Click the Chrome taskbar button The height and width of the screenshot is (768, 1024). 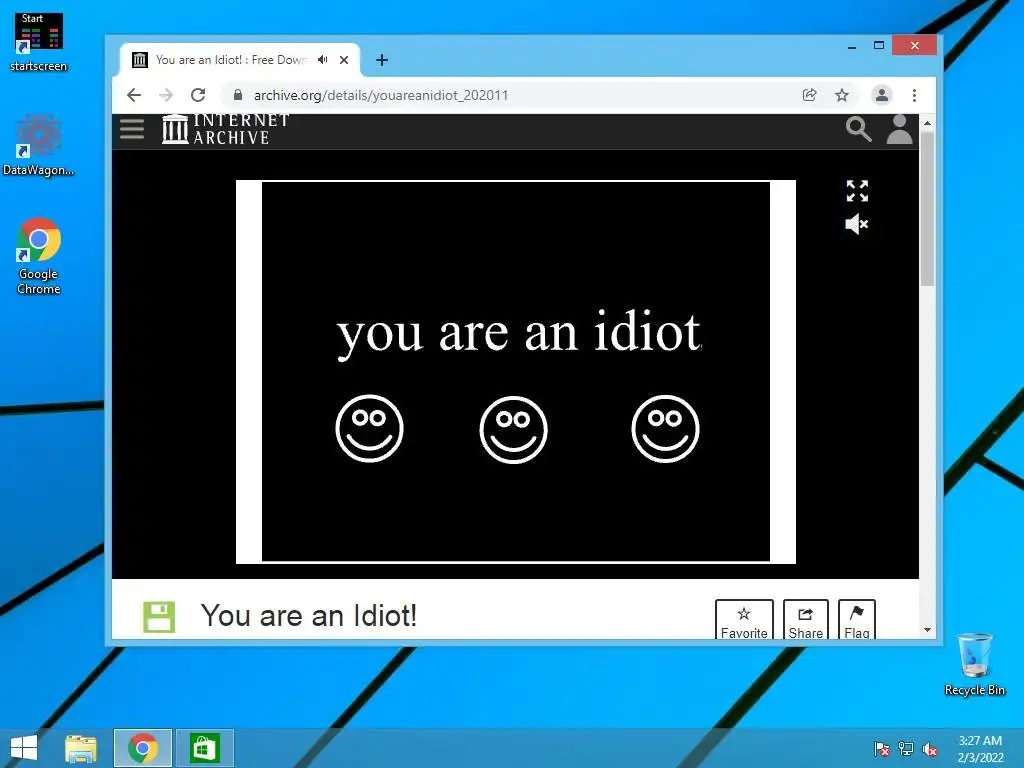click(x=143, y=748)
